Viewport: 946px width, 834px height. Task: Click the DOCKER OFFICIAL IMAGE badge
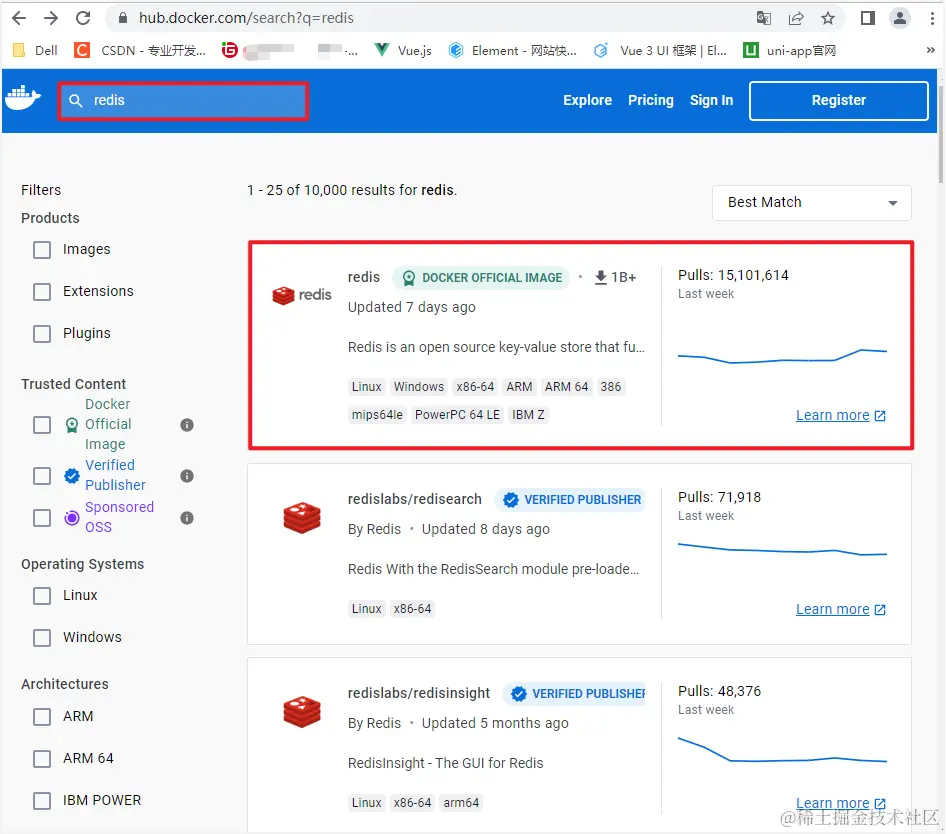(481, 278)
